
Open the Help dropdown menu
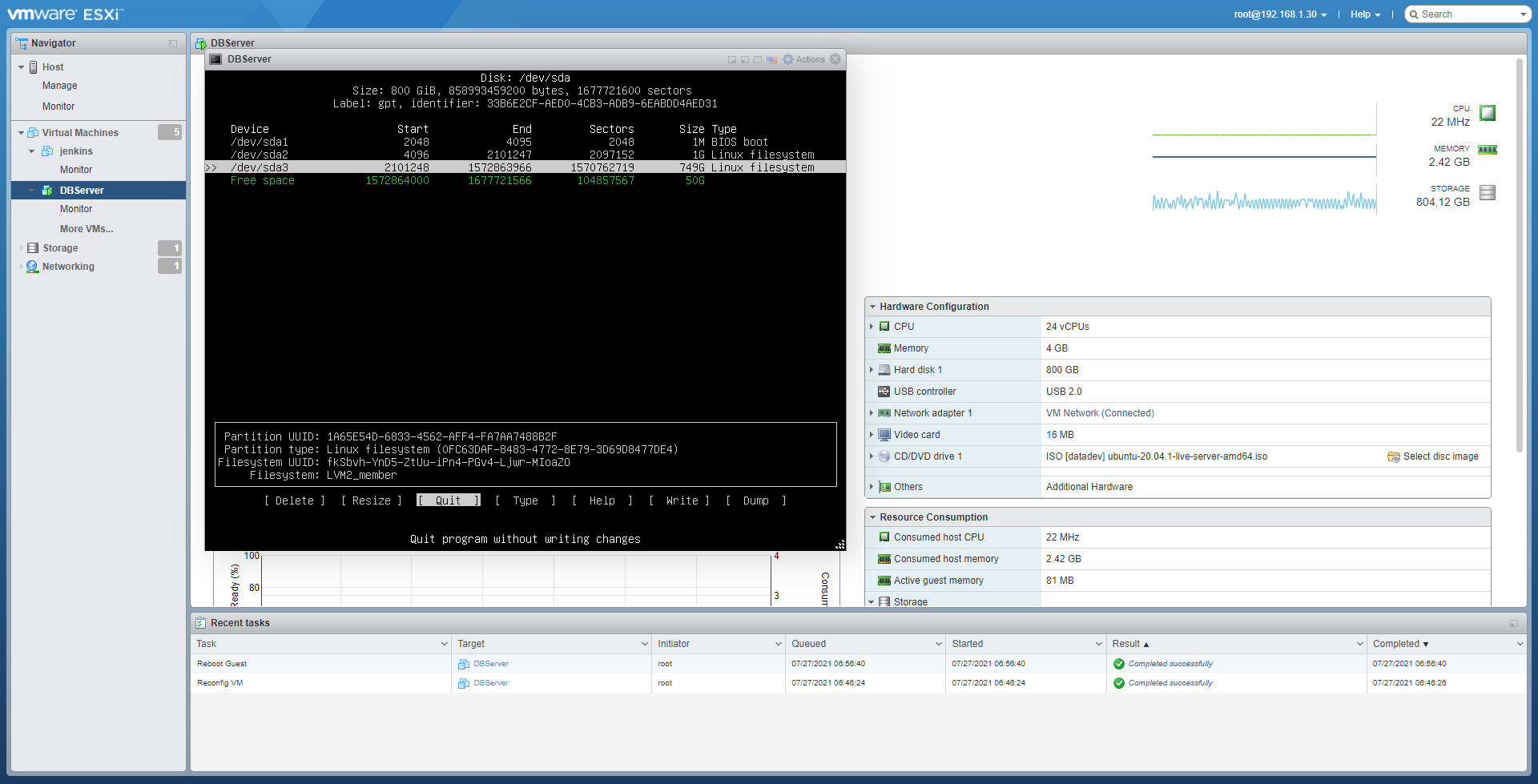pyautogui.click(x=1365, y=14)
